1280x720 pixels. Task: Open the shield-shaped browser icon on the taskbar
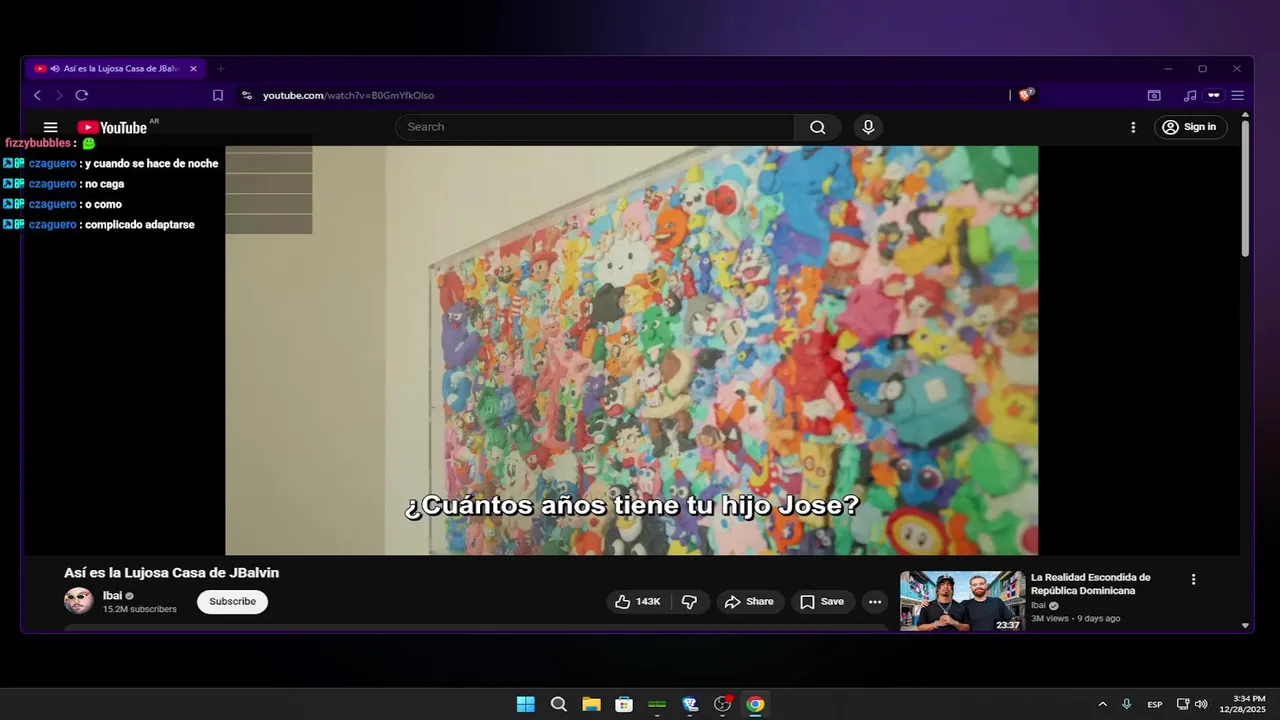[690, 704]
